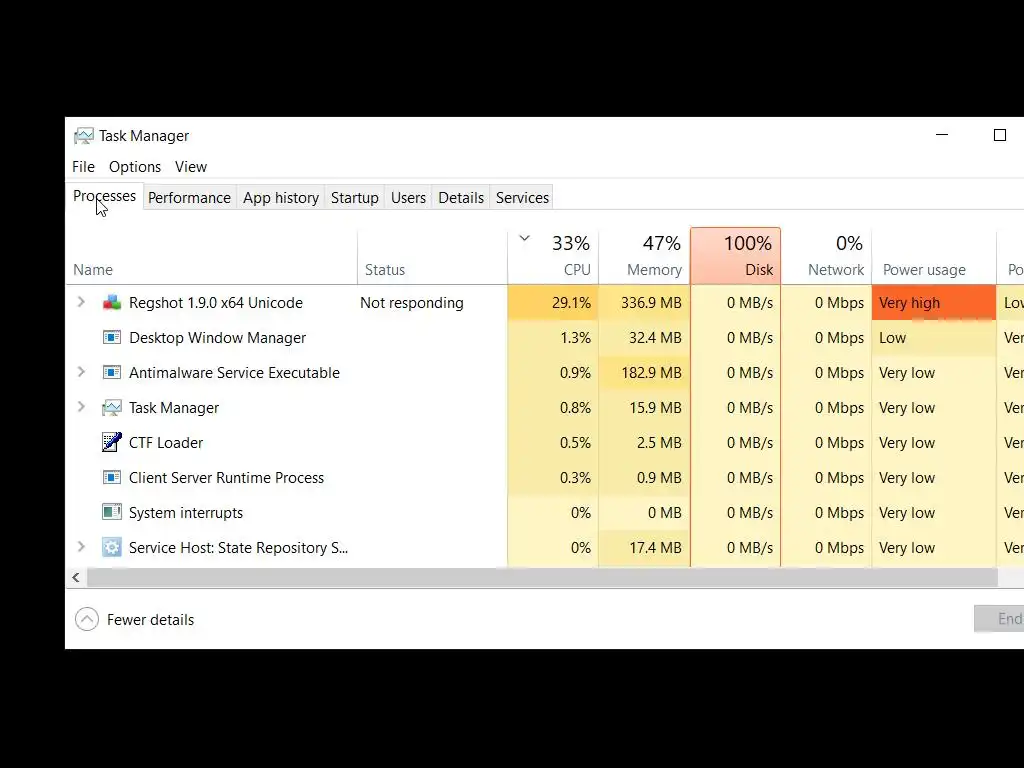This screenshot has width=1024, height=768.
Task: Click the Low power usage cell for Desktop Window Manager
Action: (934, 338)
